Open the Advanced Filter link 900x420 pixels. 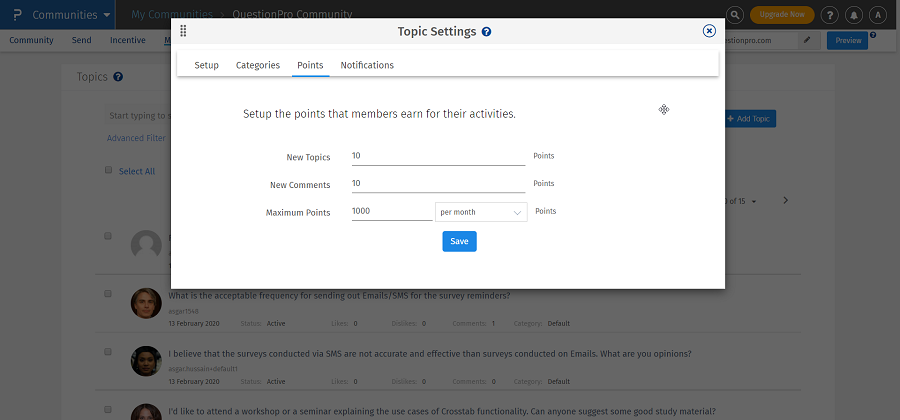136,138
